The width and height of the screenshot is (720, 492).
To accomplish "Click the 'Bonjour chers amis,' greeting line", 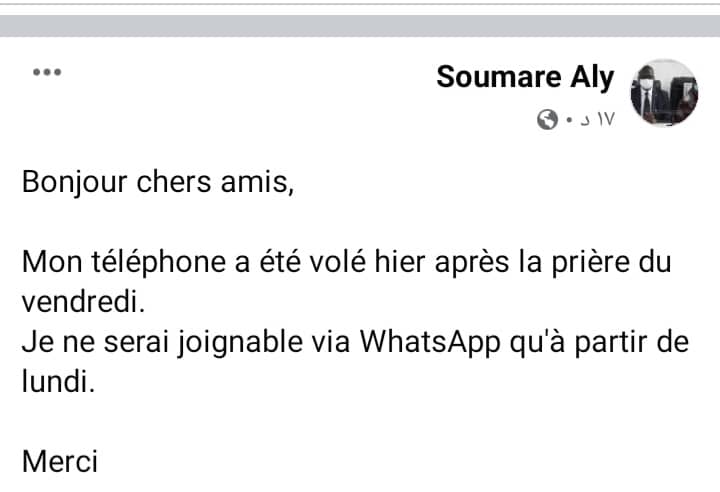I will (158, 182).
